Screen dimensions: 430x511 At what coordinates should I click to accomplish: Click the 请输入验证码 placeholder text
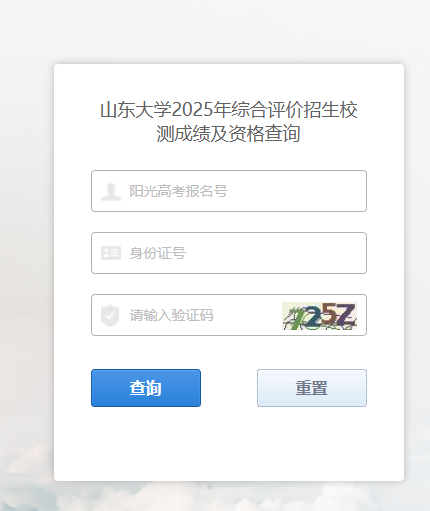click(171, 315)
